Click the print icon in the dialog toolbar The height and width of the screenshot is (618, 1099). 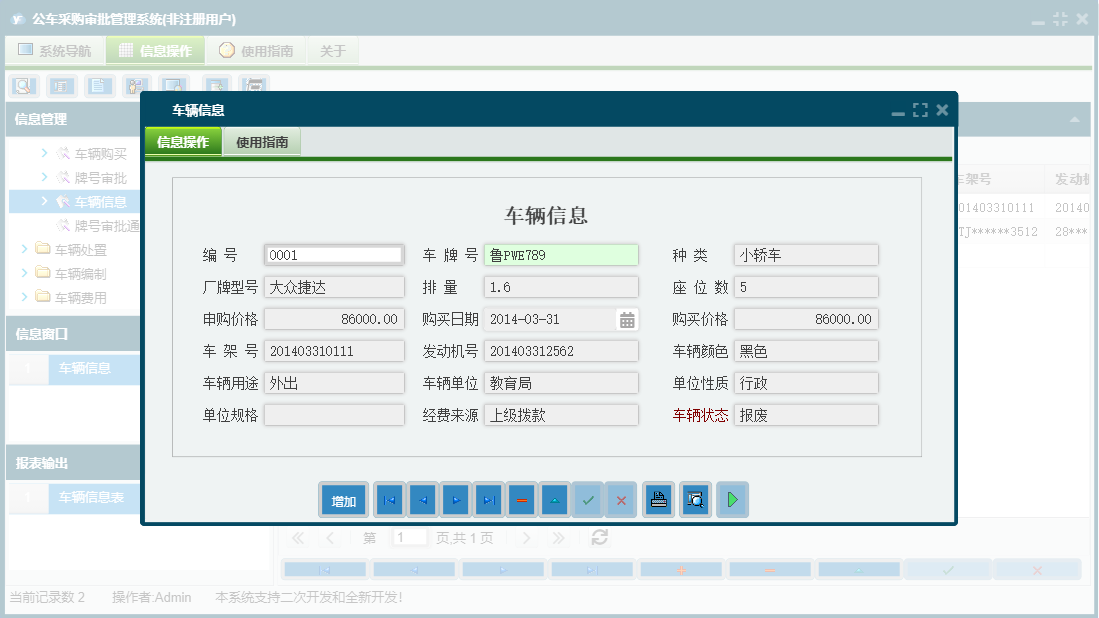tap(657, 499)
